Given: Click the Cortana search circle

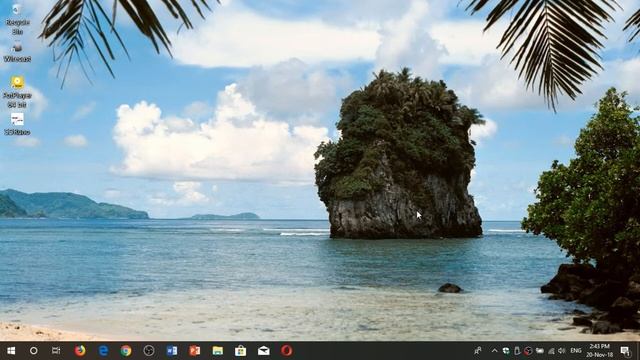Looking at the screenshot, I should 33,351.
